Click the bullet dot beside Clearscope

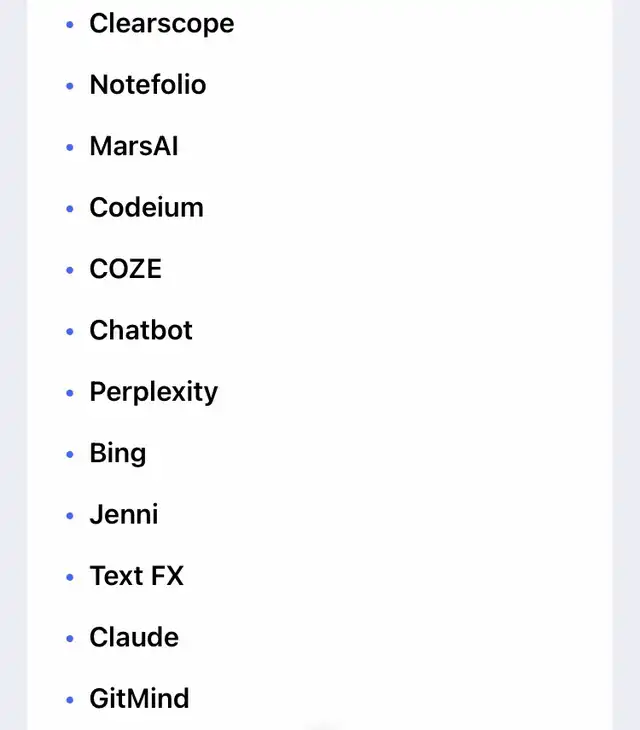[x=70, y=25]
